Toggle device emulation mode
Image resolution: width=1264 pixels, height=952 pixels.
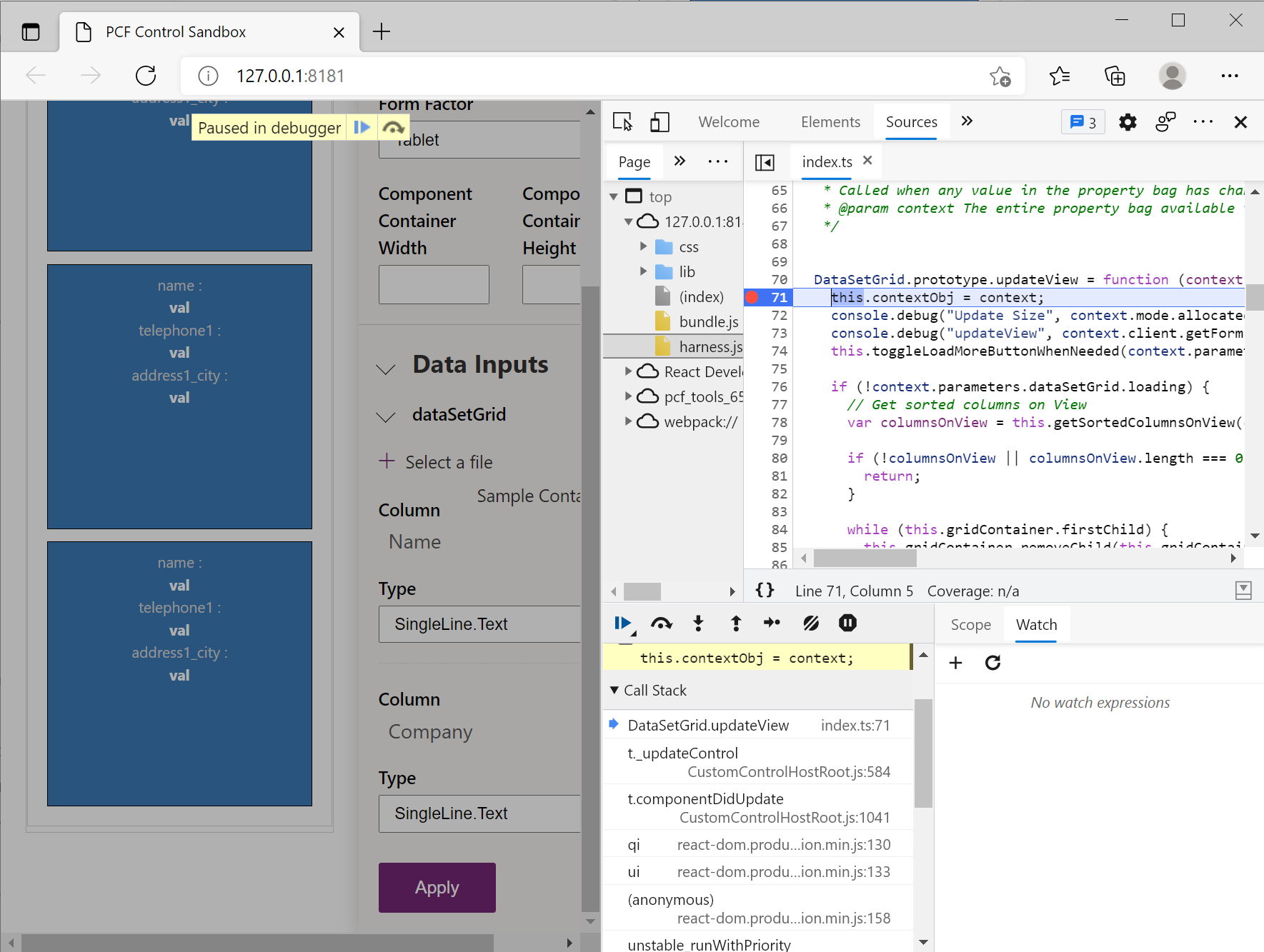[660, 122]
